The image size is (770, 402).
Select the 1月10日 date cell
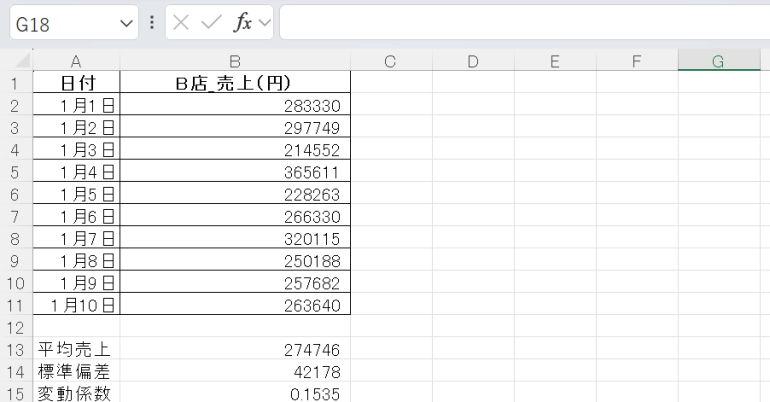coord(77,305)
